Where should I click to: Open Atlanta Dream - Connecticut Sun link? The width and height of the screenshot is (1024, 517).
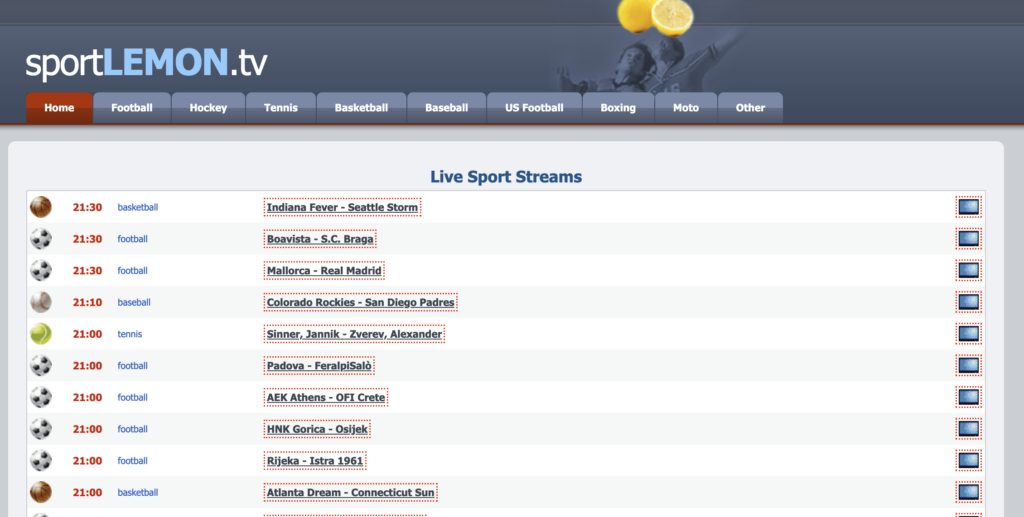(x=351, y=492)
